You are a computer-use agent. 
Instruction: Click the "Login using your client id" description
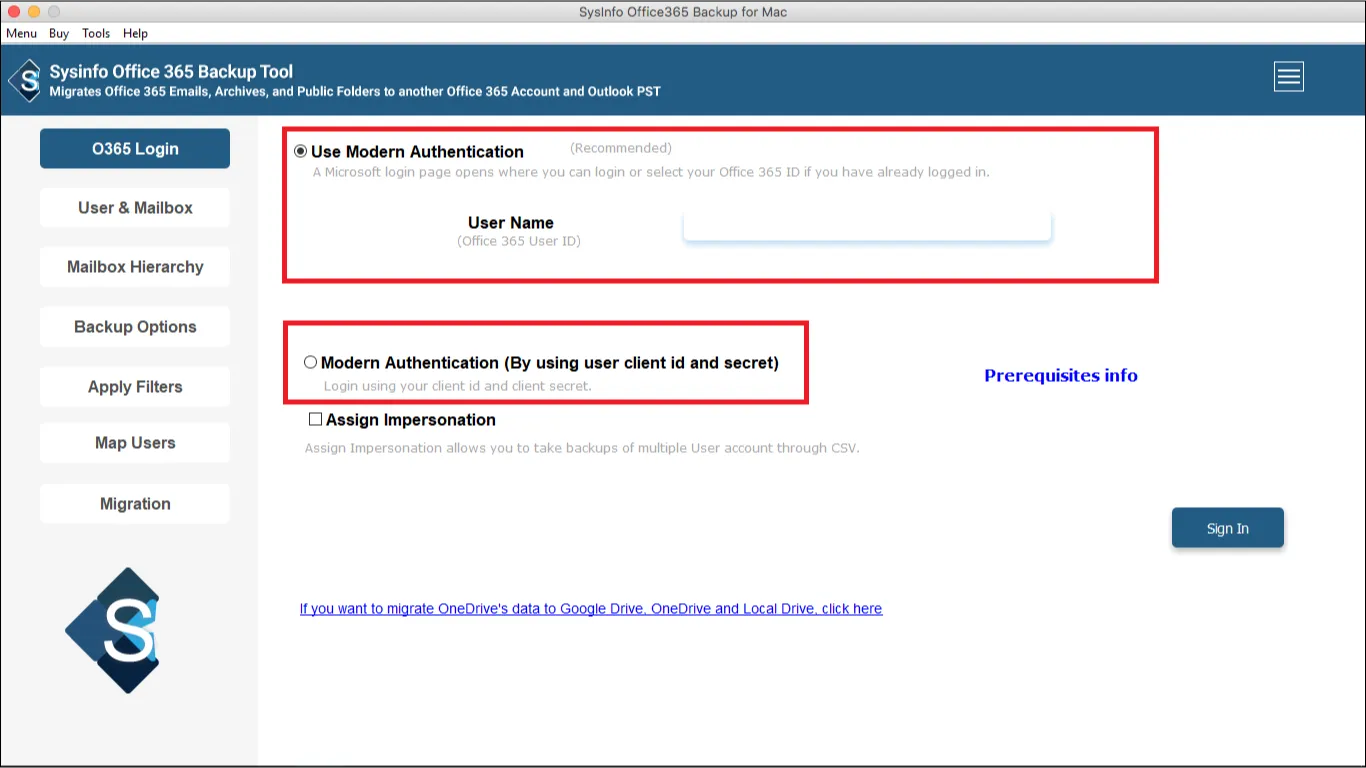(x=458, y=386)
